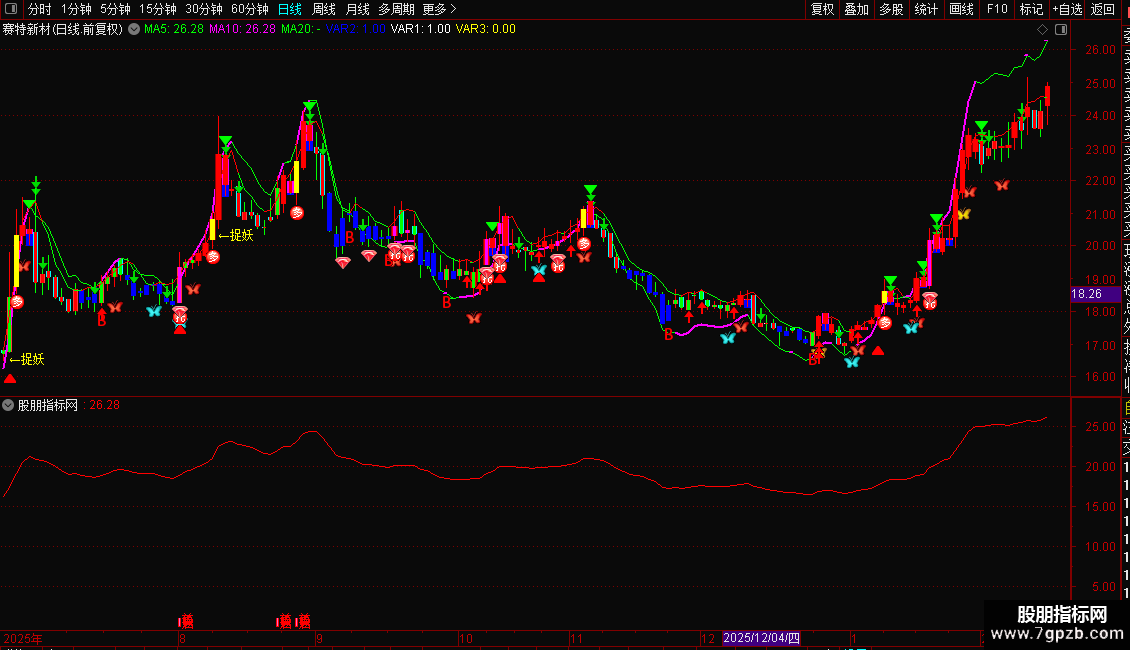This screenshot has height=650, width=1130.
Task: Click the diamond icon at chart top-right
Action: click(1043, 29)
